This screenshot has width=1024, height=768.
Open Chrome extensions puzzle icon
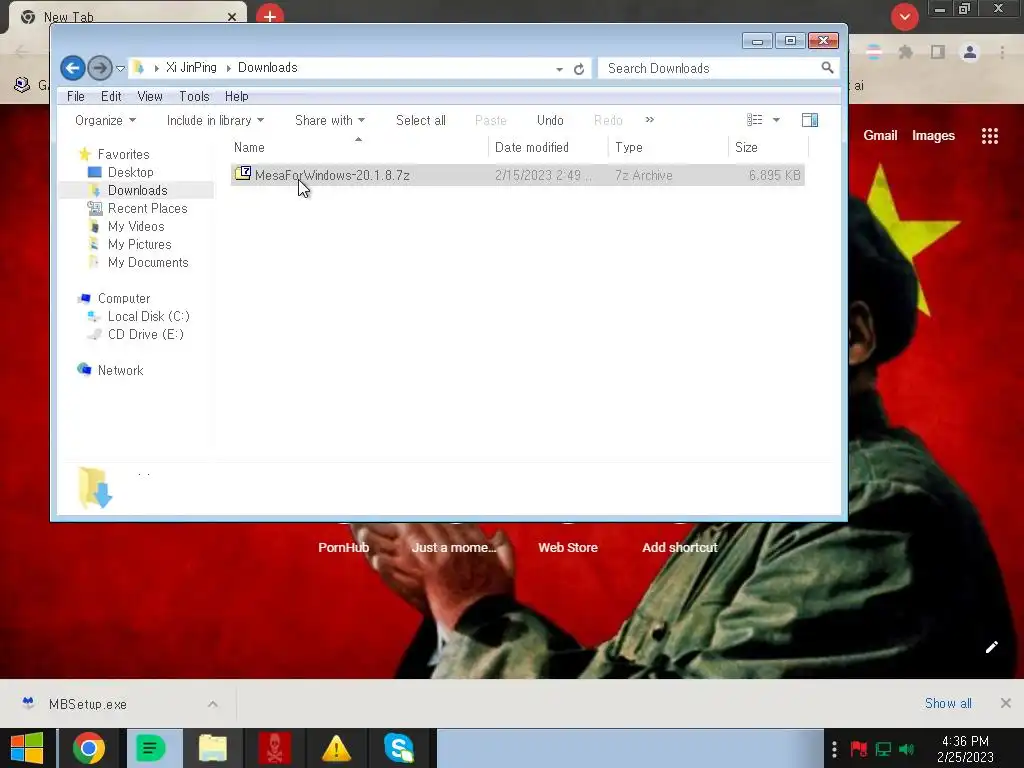click(x=905, y=52)
